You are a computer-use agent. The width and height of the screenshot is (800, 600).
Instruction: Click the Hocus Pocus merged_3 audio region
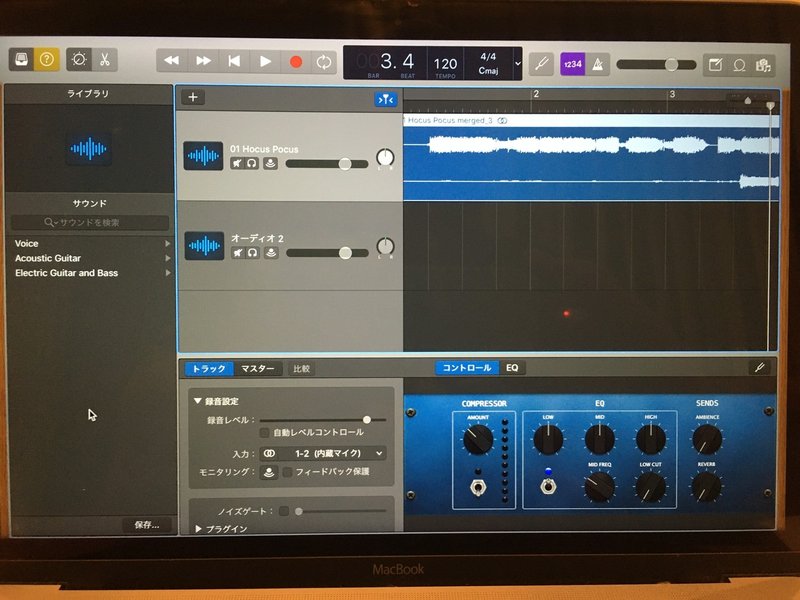point(591,157)
